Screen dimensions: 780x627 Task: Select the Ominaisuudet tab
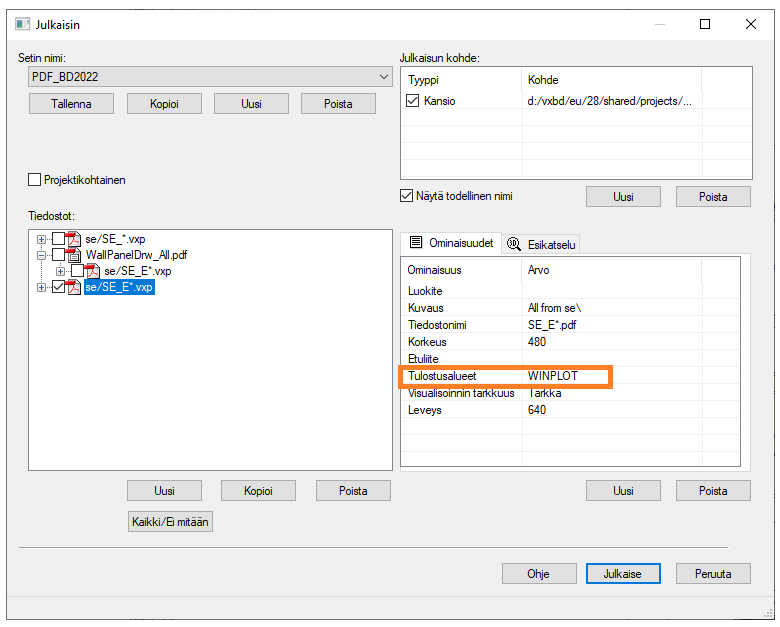point(450,243)
